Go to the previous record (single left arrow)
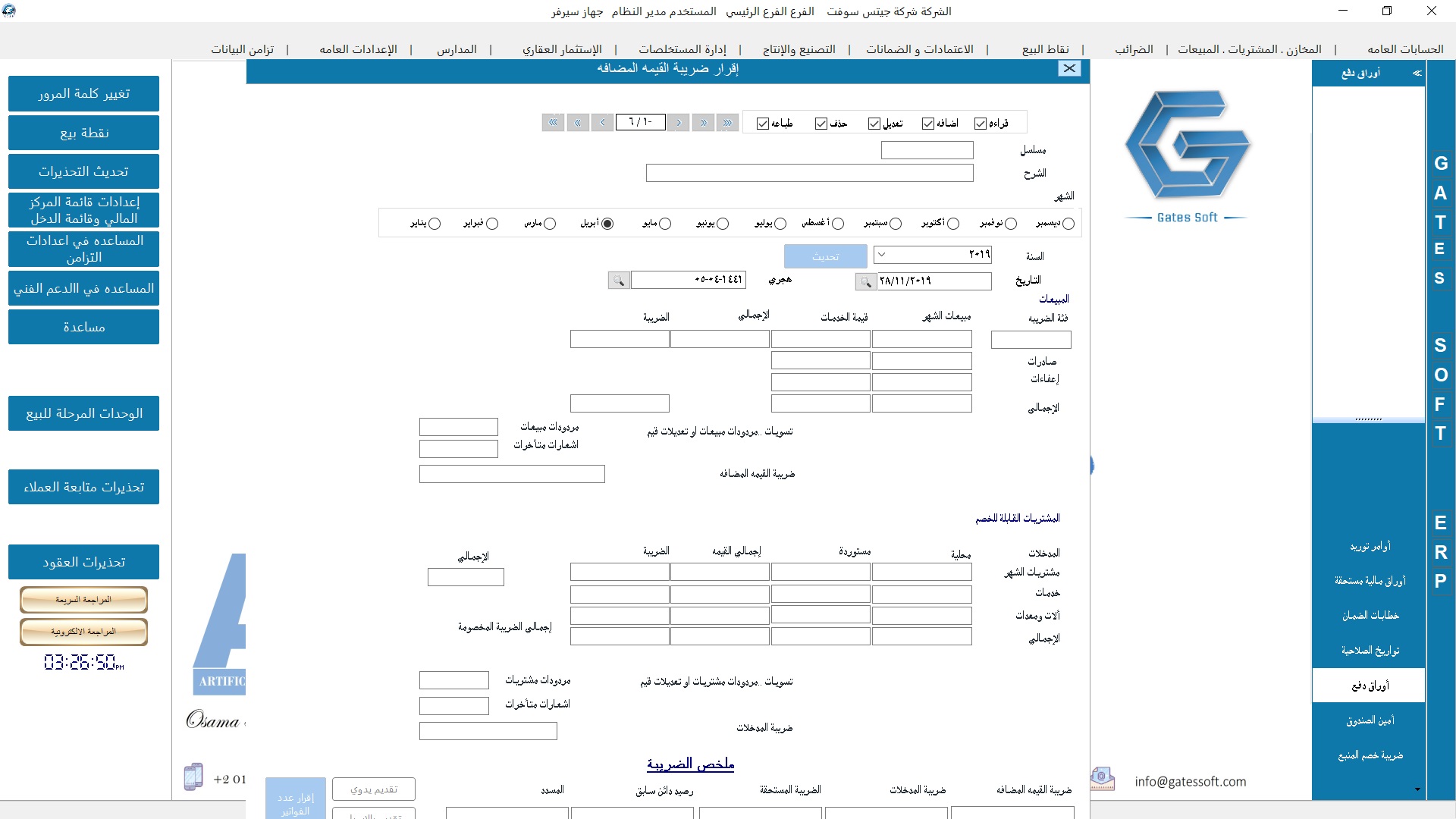This screenshot has width=1456, height=819. pos(603,122)
